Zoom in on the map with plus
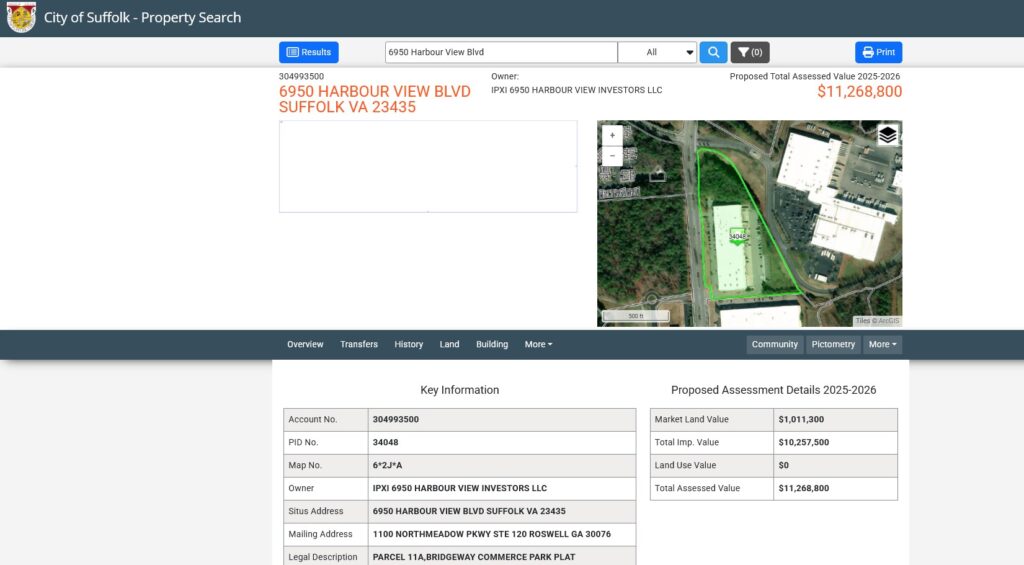This screenshot has width=1024, height=565. [612, 135]
